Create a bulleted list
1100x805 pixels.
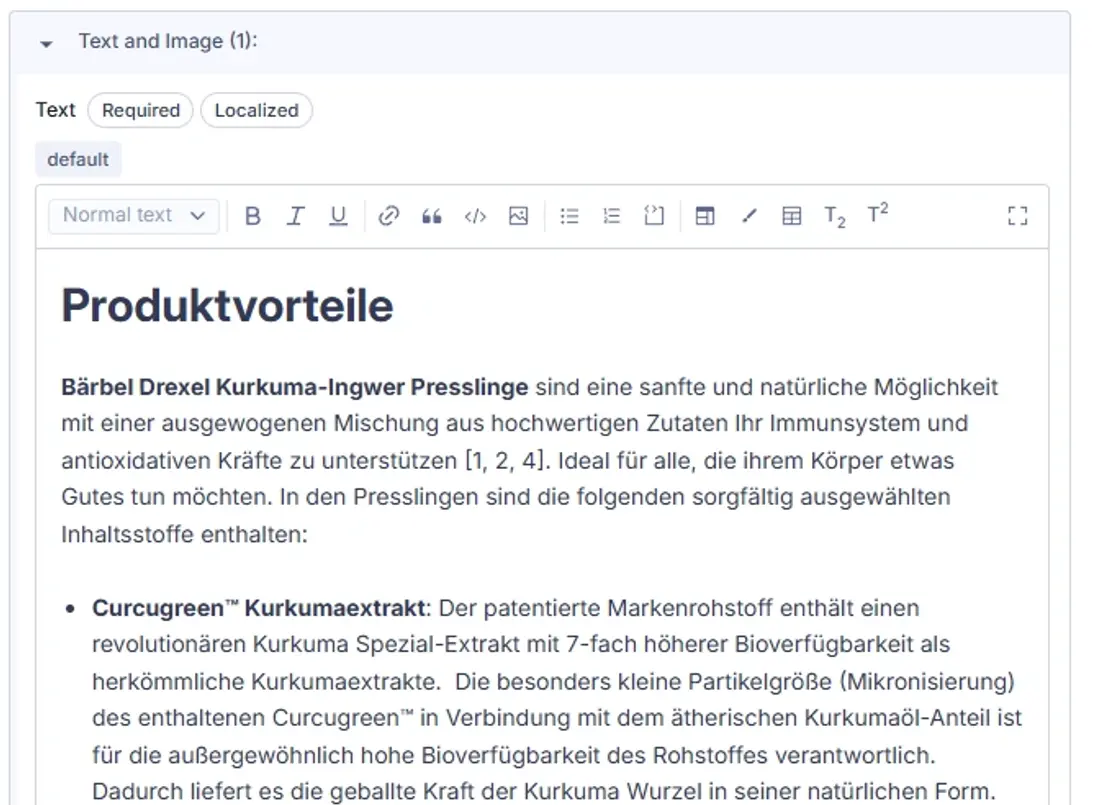(569, 215)
